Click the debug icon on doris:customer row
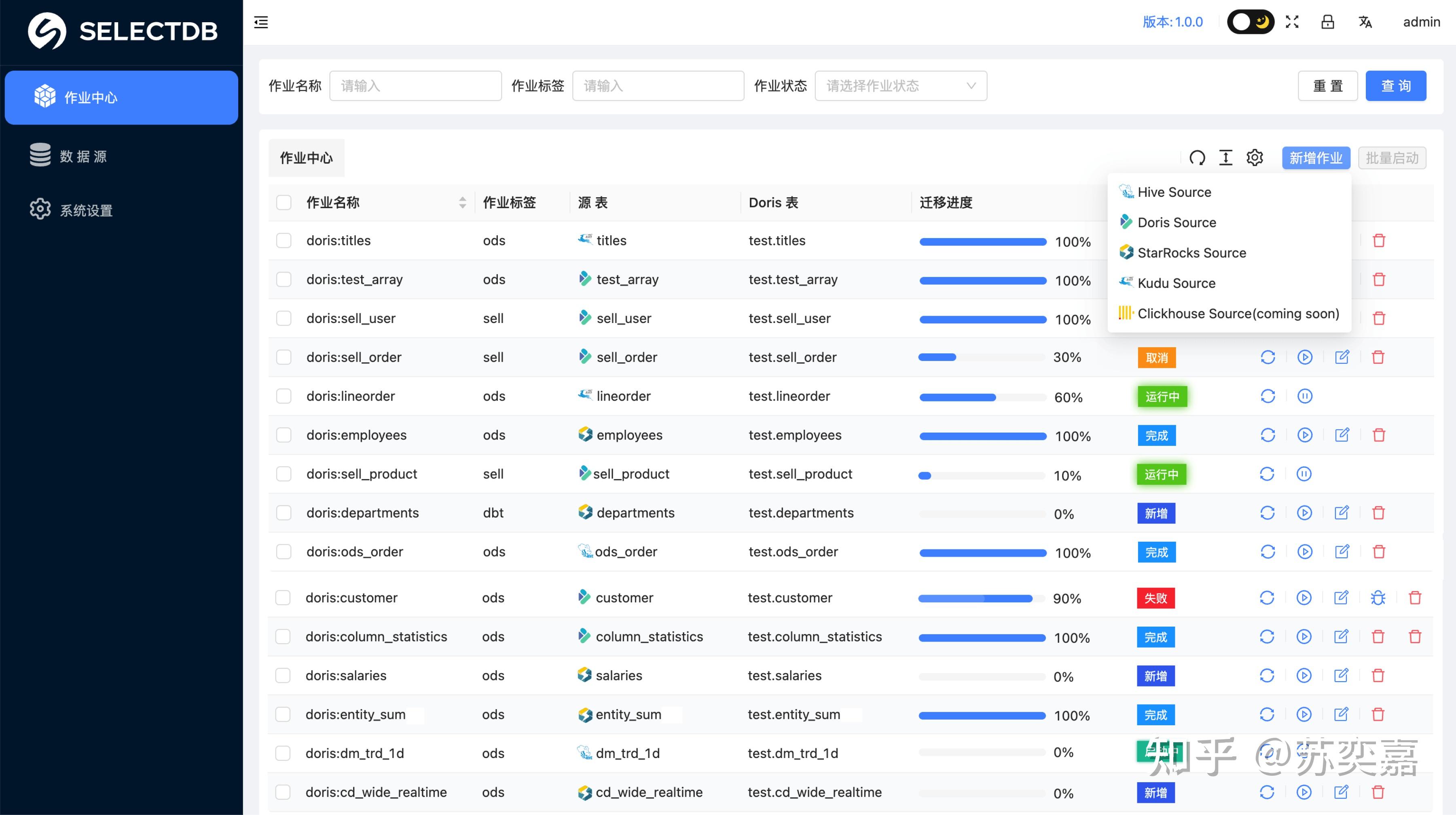The width and height of the screenshot is (1456, 815). [x=1378, y=597]
